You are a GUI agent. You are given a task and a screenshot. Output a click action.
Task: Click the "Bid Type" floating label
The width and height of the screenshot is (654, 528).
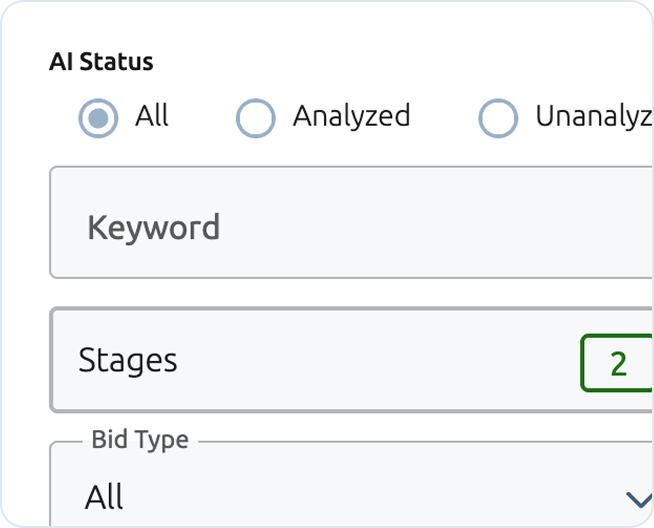pos(139,439)
